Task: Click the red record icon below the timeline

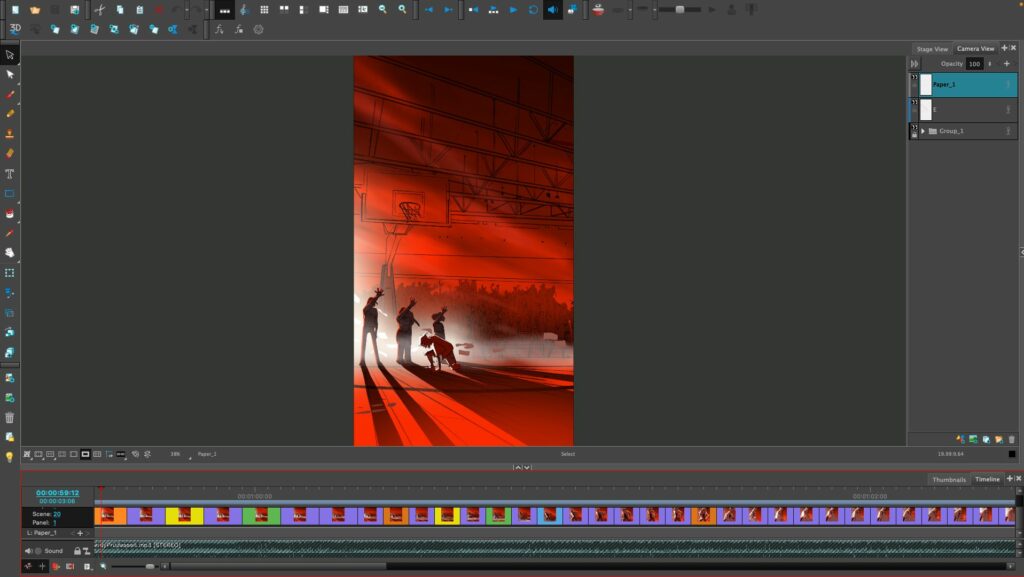Action: point(56,567)
